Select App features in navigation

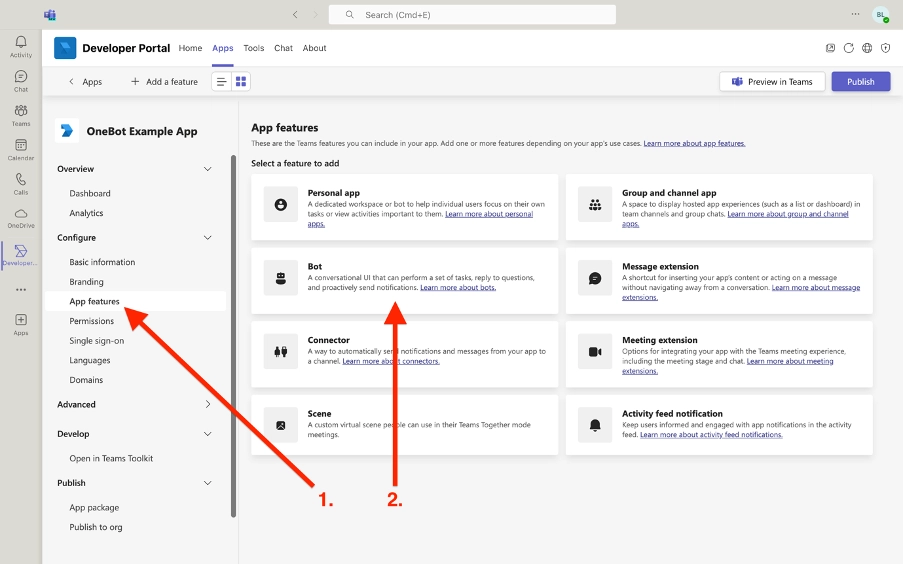pyautogui.click(x=136, y=301)
